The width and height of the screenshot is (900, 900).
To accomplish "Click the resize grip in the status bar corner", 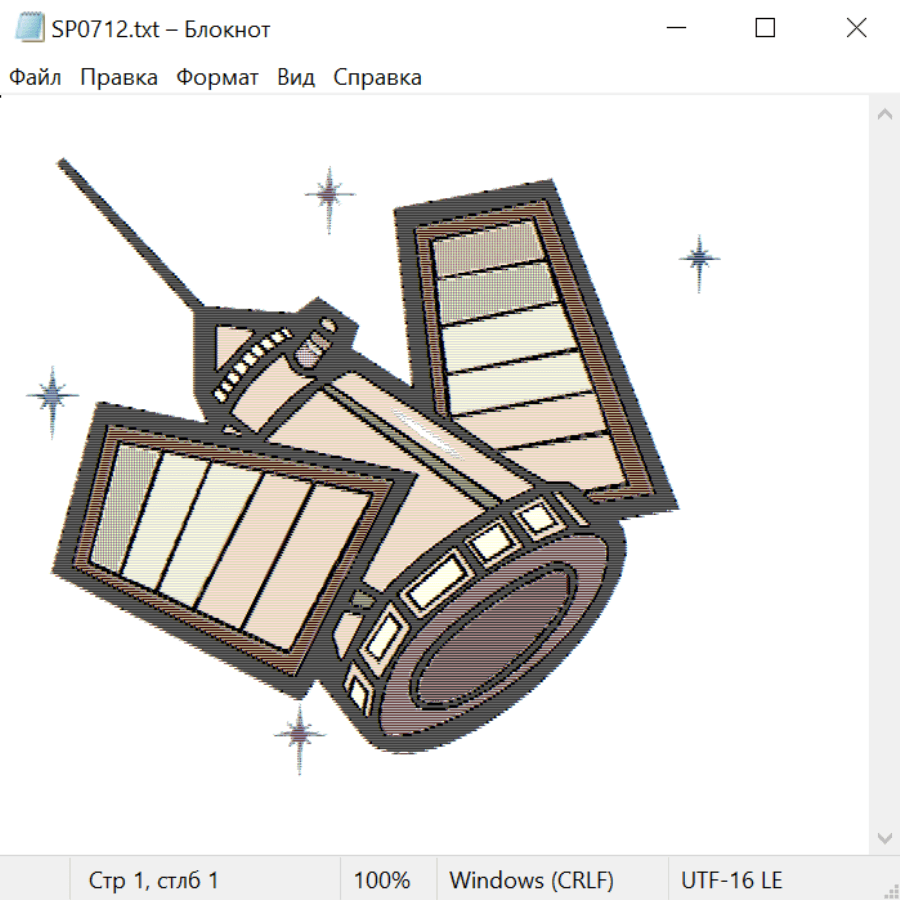I will [890, 890].
